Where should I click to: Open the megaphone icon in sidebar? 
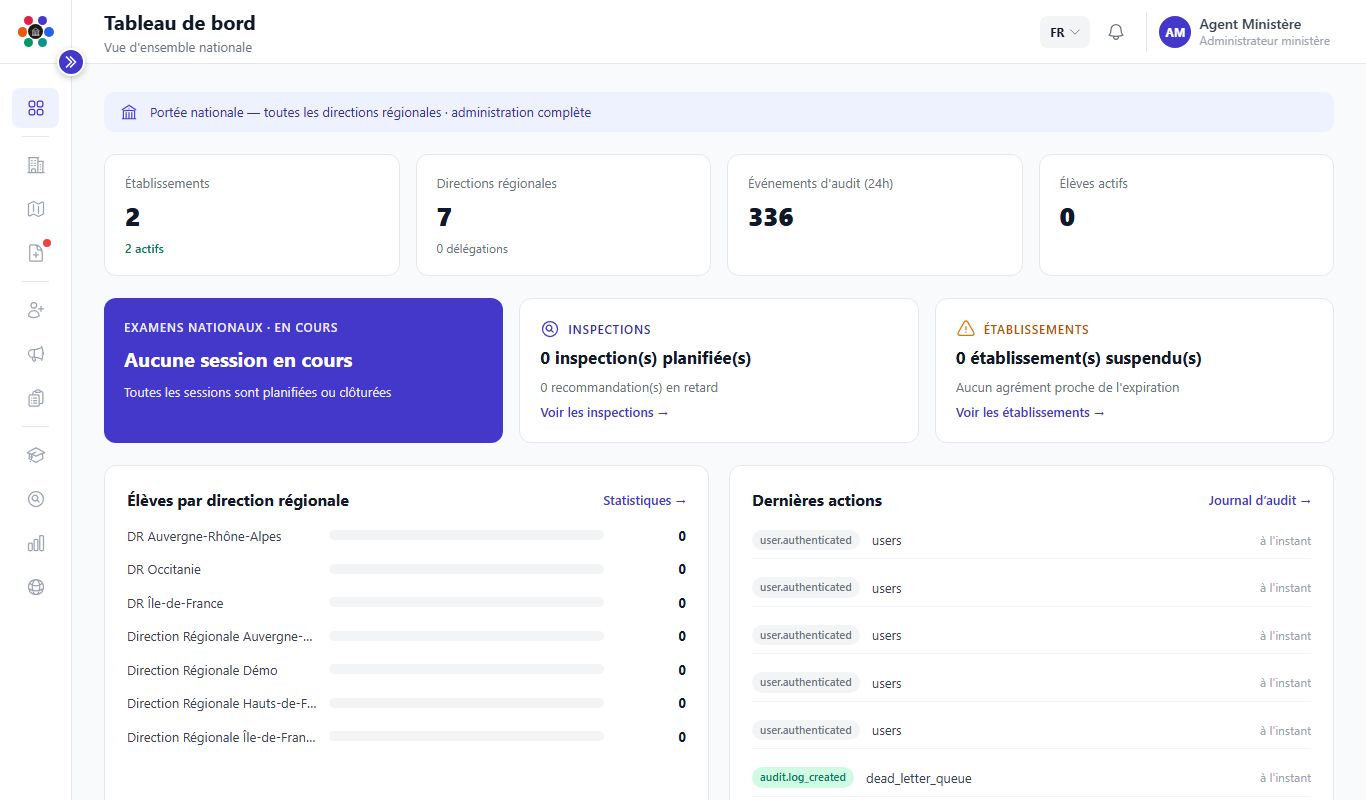[x=36, y=355]
